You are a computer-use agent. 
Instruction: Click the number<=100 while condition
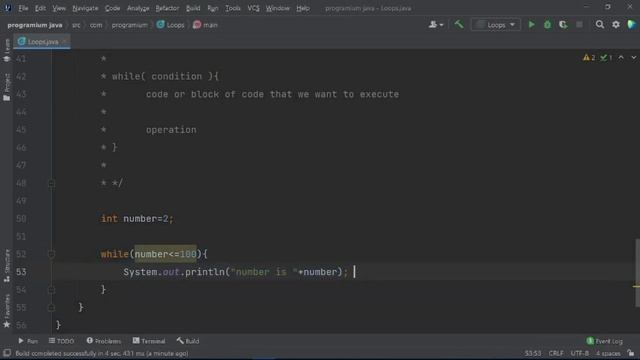165,254
